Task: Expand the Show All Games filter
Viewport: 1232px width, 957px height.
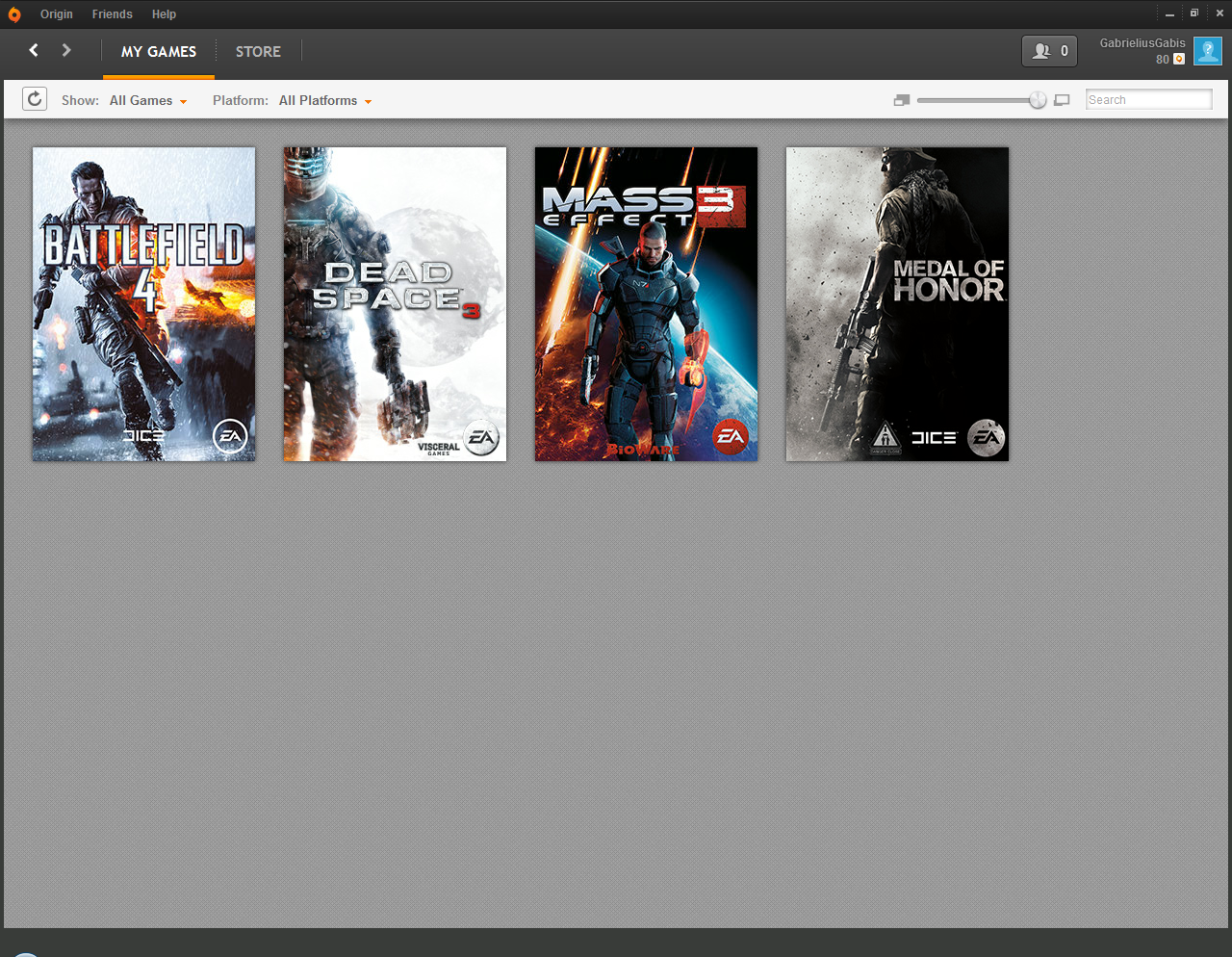Action: (x=148, y=100)
